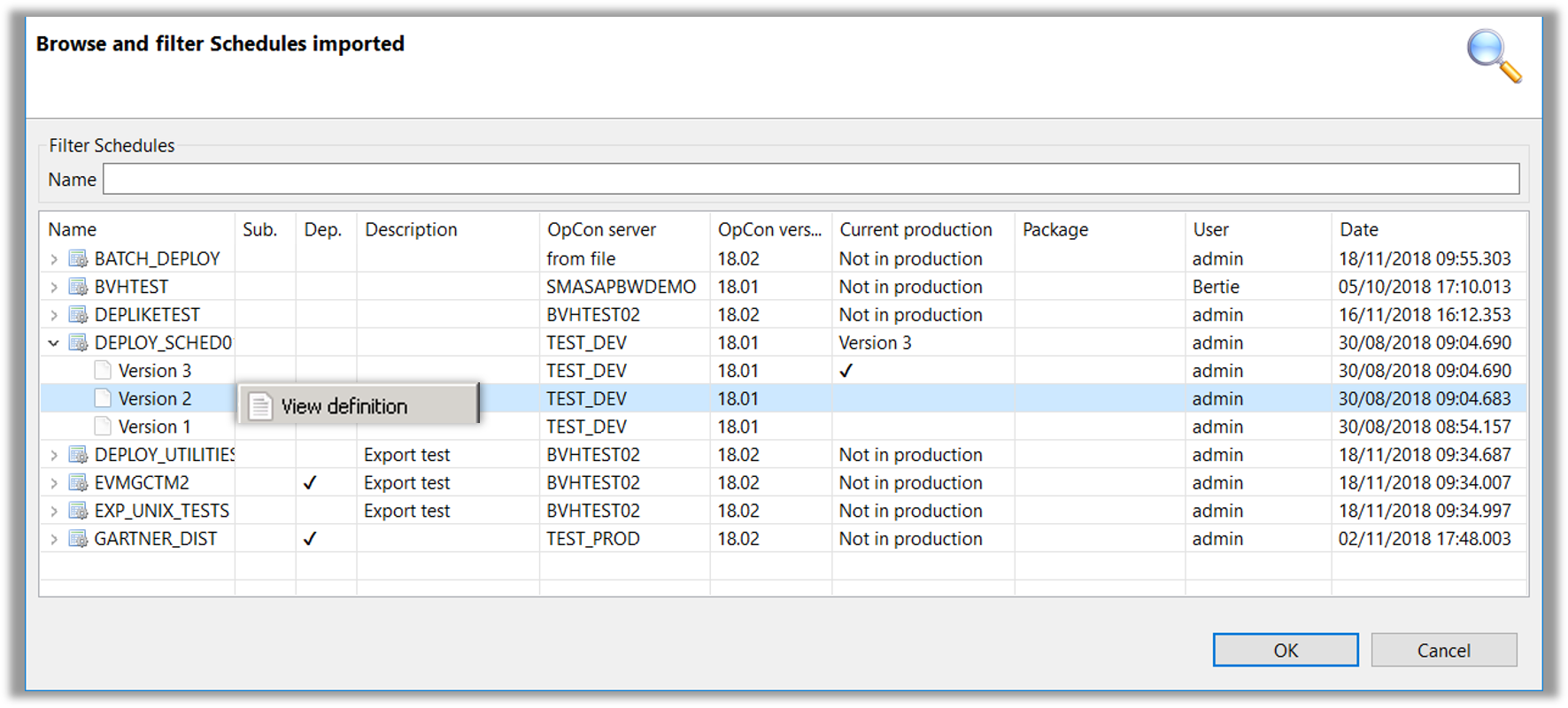Expand the DEPLIKETEST tree node
The height and width of the screenshot is (708, 1568).
pyautogui.click(x=54, y=315)
